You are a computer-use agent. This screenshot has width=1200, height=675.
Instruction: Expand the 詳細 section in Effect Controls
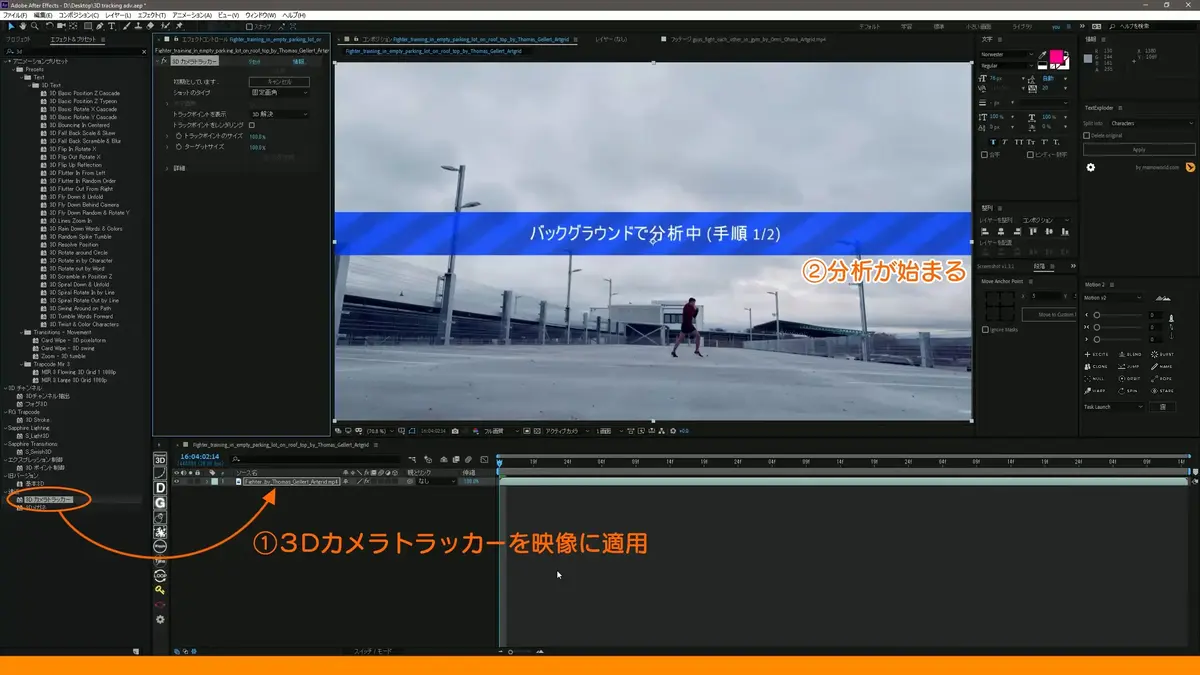[x=167, y=168]
